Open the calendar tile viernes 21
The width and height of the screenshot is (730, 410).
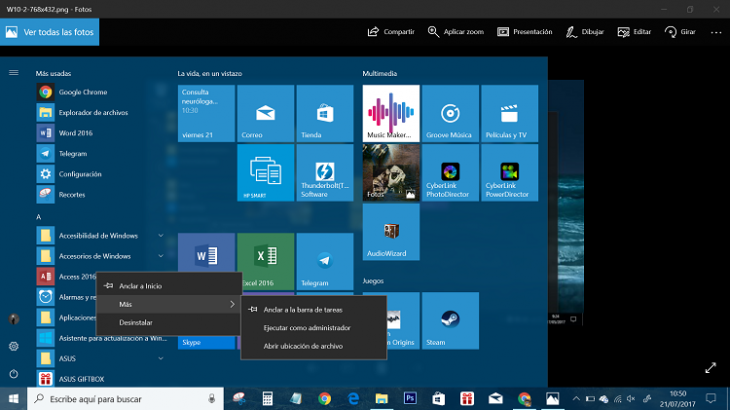coord(206,113)
